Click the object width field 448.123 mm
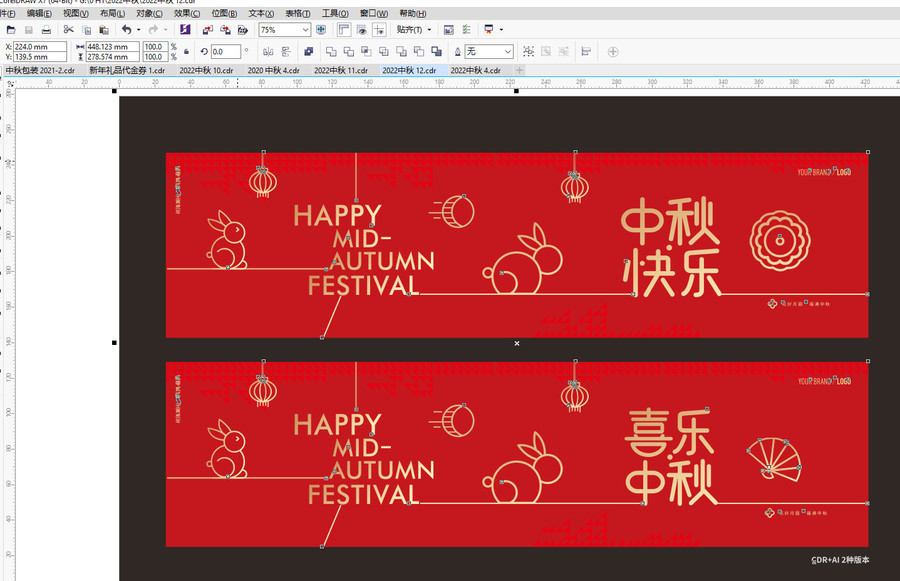This screenshot has height=581, width=900. (x=112, y=47)
